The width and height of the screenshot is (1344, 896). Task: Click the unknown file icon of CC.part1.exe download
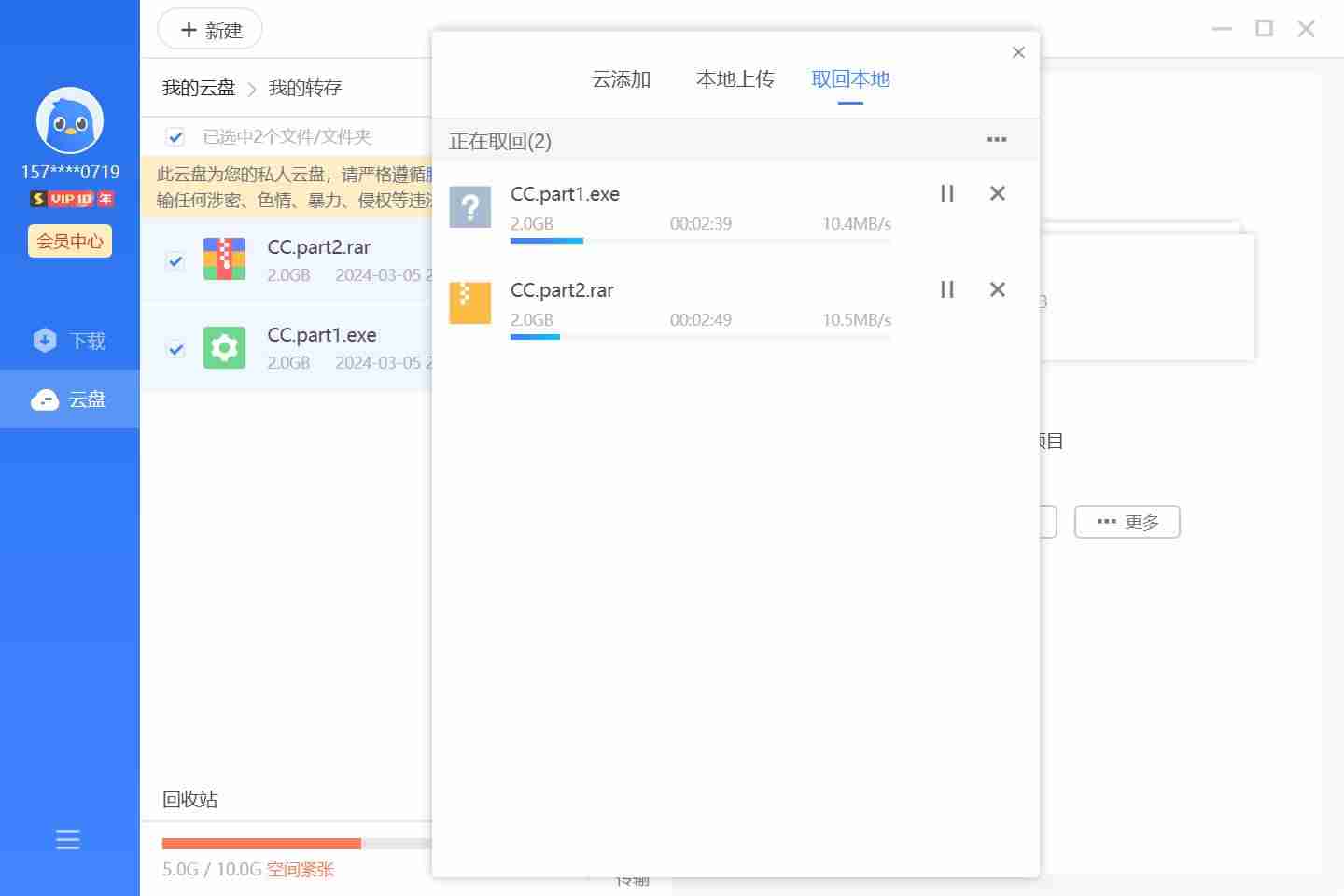[470, 207]
